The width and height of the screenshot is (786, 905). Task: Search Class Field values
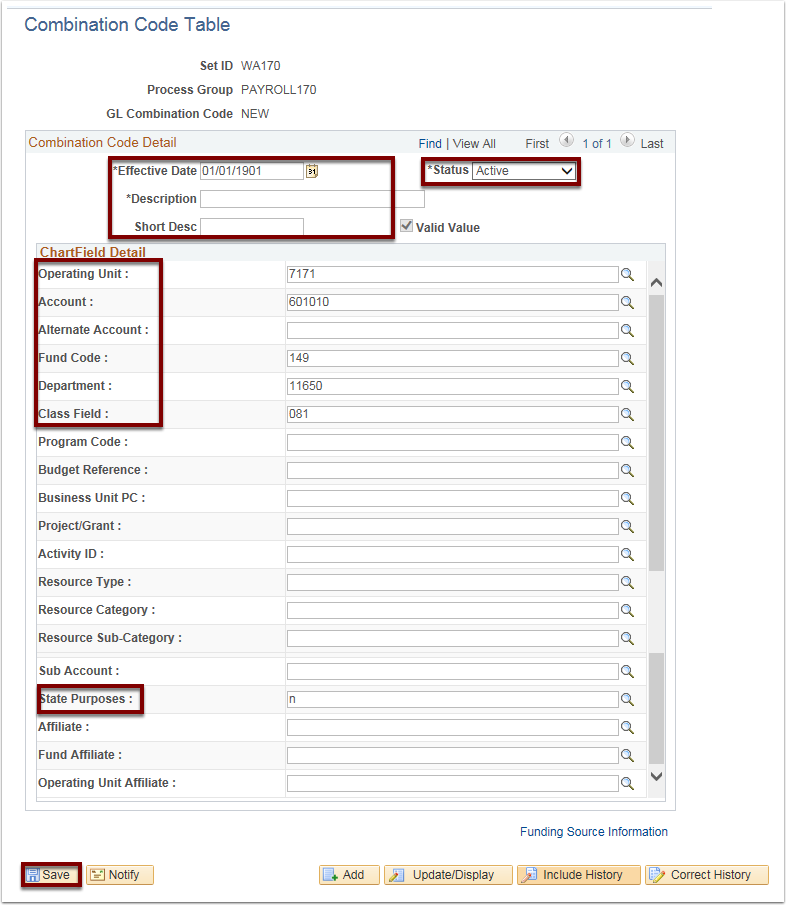coord(627,414)
